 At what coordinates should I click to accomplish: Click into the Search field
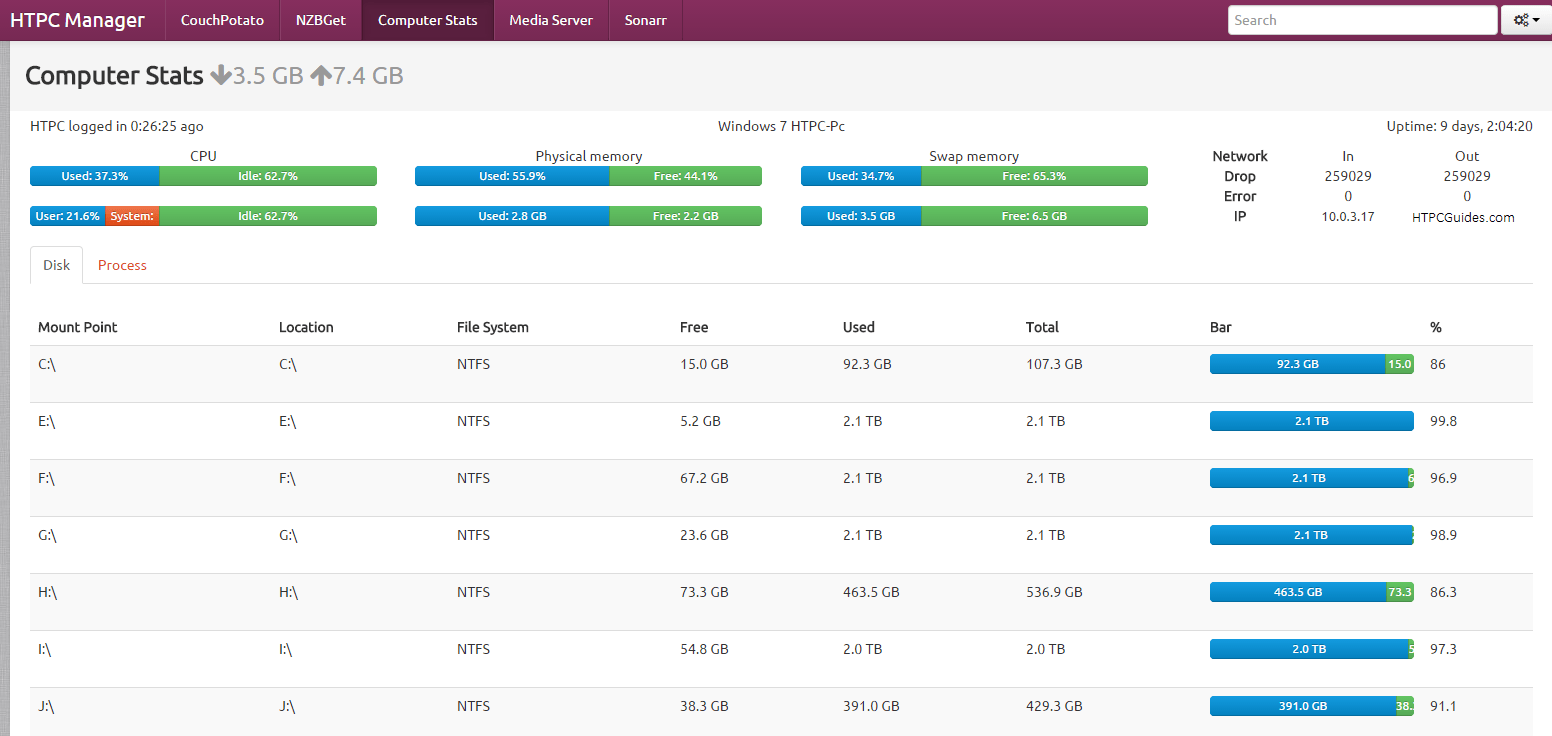pos(1361,20)
